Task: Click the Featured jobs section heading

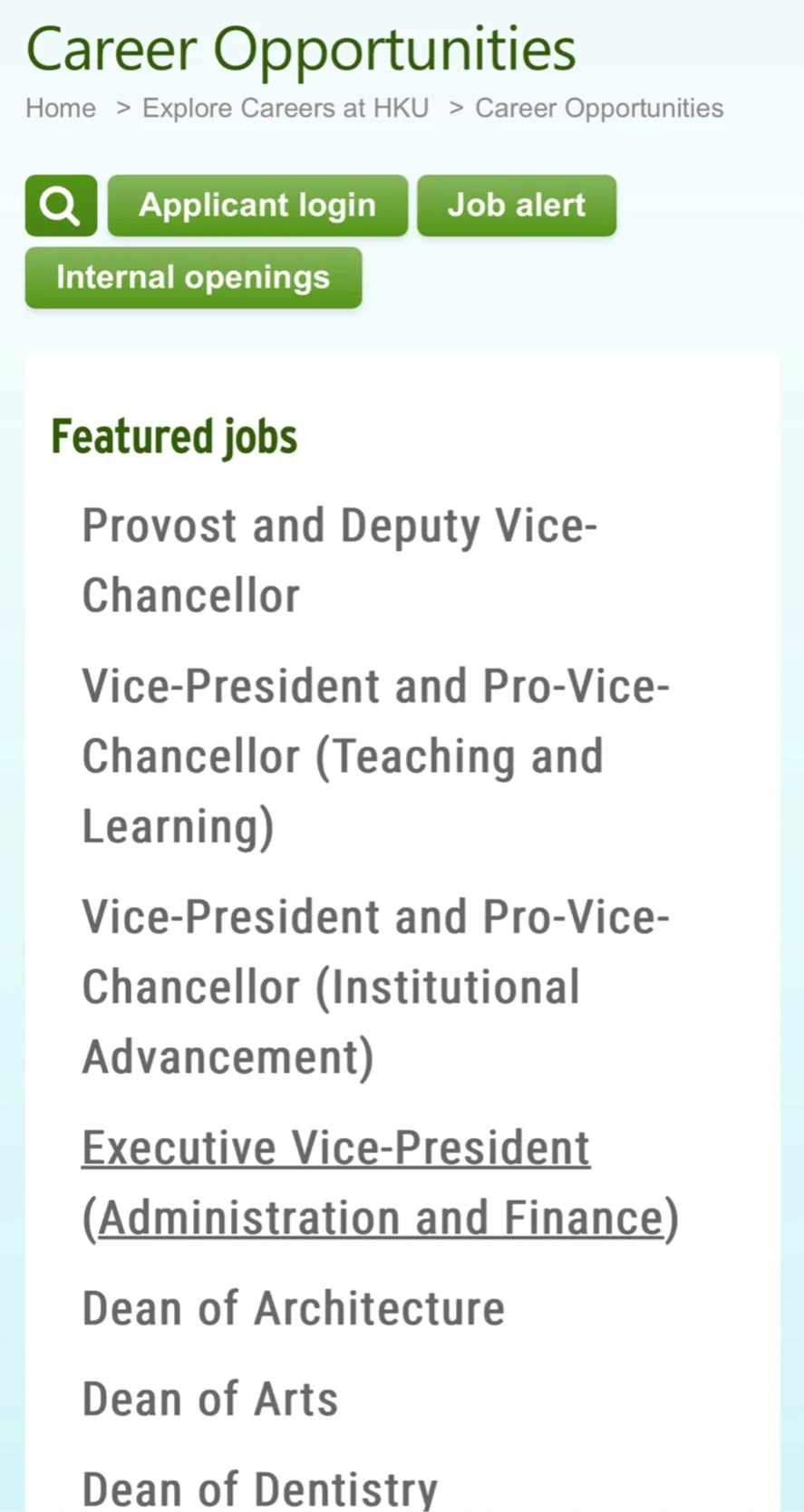Action: point(174,437)
